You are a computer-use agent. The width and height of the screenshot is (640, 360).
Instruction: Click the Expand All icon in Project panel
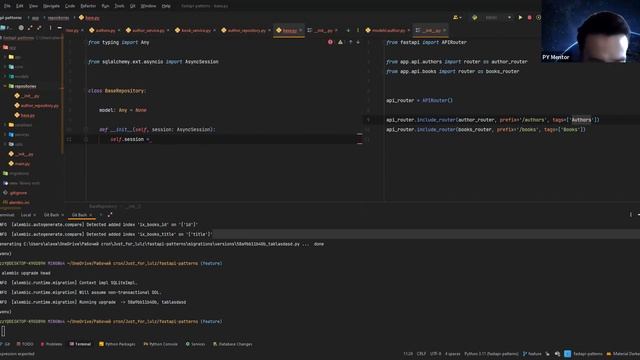coord(30,28)
